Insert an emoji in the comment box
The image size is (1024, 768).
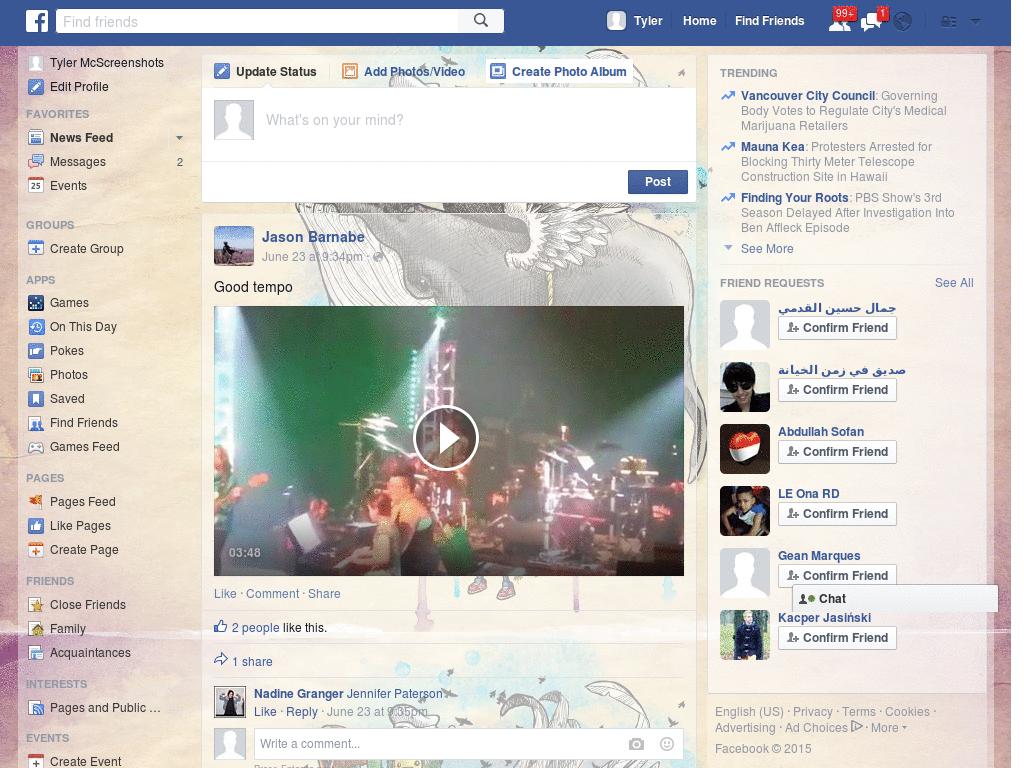pos(666,744)
